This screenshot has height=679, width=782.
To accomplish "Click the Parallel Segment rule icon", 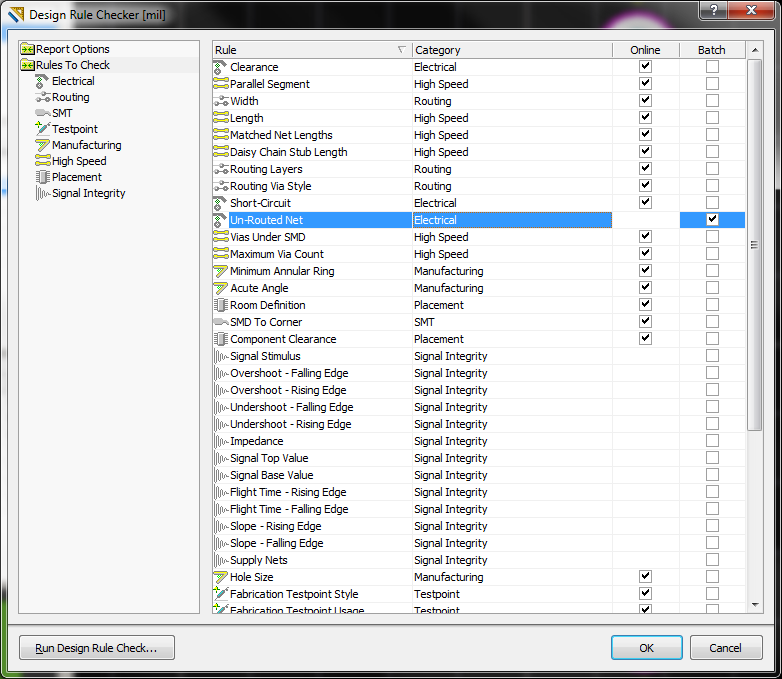I will pos(220,84).
